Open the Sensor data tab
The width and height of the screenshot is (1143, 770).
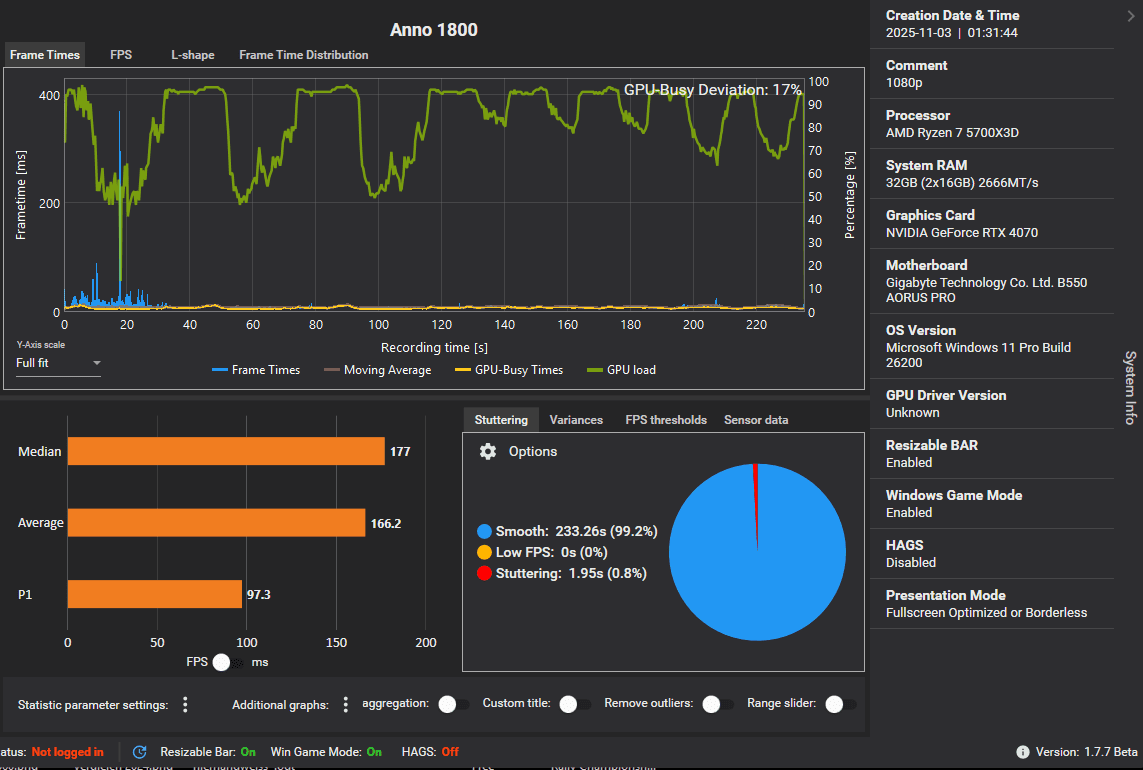[x=756, y=420]
